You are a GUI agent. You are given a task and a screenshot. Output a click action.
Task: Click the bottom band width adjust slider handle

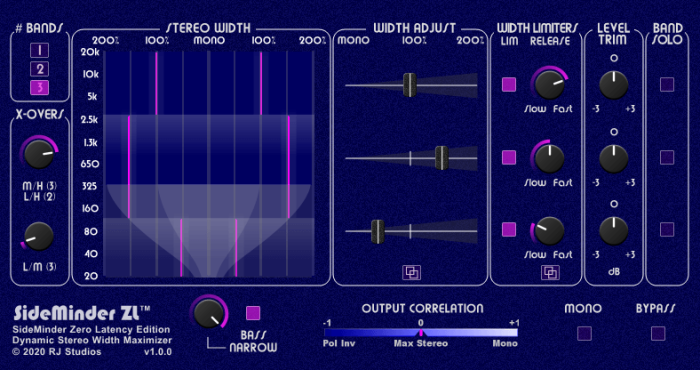click(378, 231)
